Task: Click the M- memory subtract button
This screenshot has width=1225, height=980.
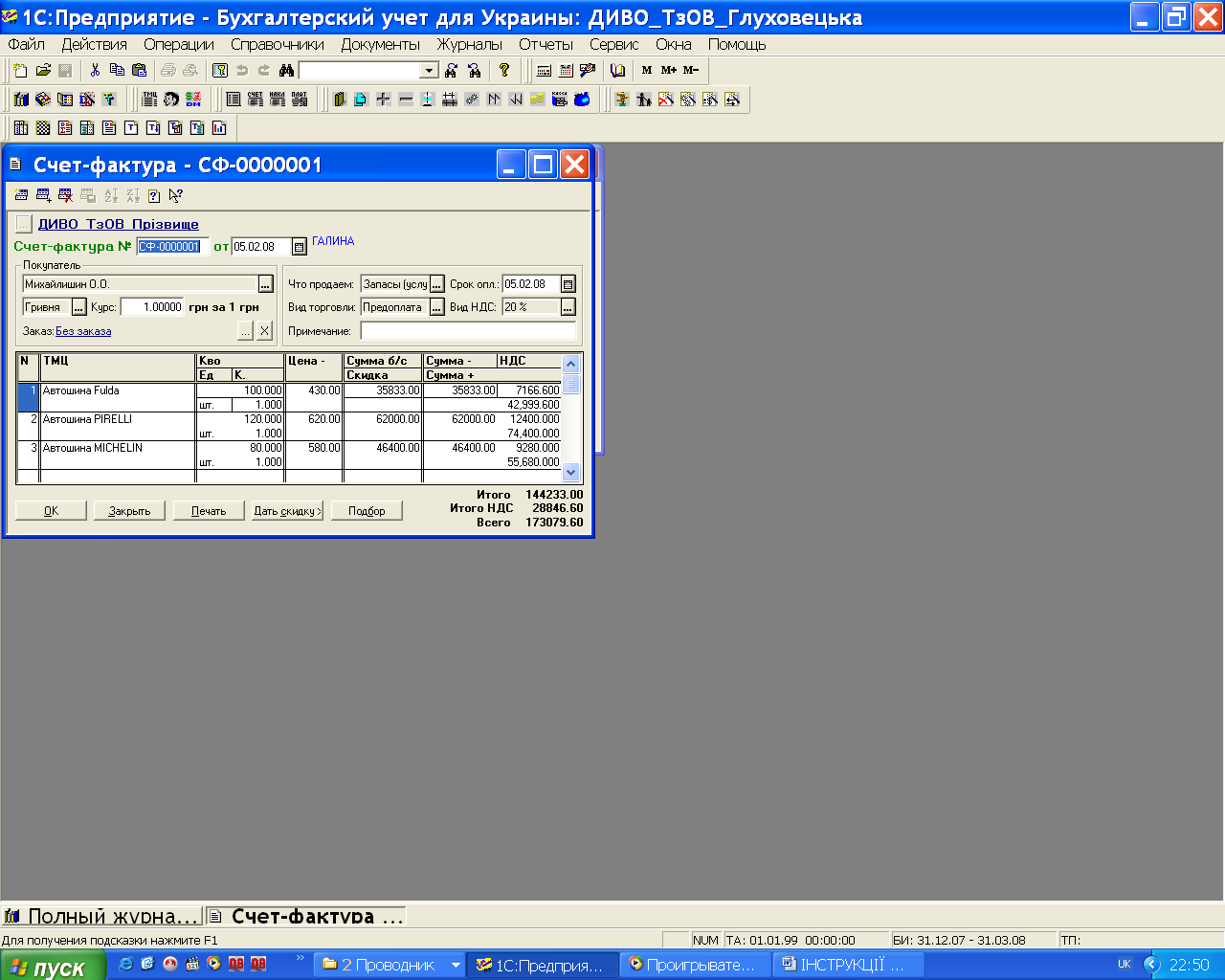Action: tap(691, 70)
